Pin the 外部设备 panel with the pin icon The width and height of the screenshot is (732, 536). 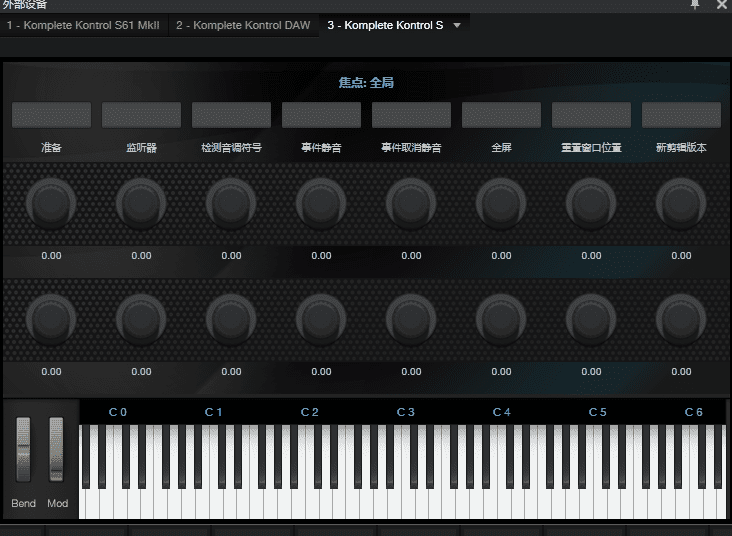point(695,5)
